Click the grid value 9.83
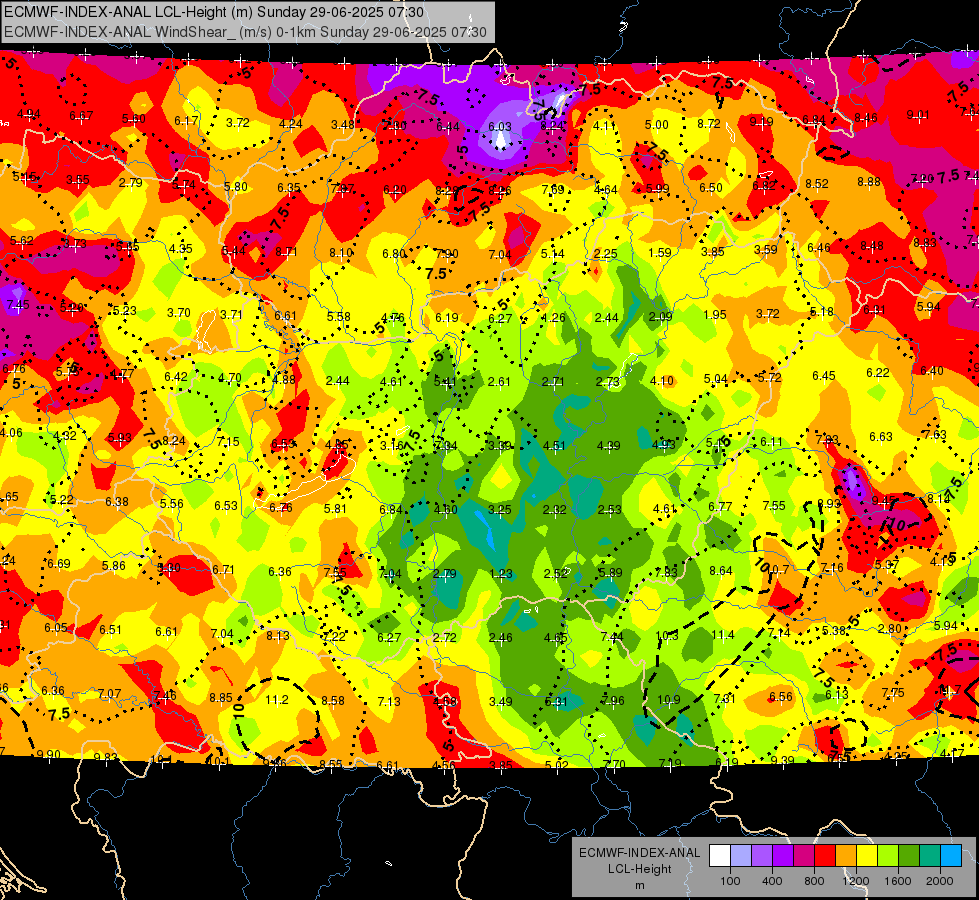 coord(106,757)
